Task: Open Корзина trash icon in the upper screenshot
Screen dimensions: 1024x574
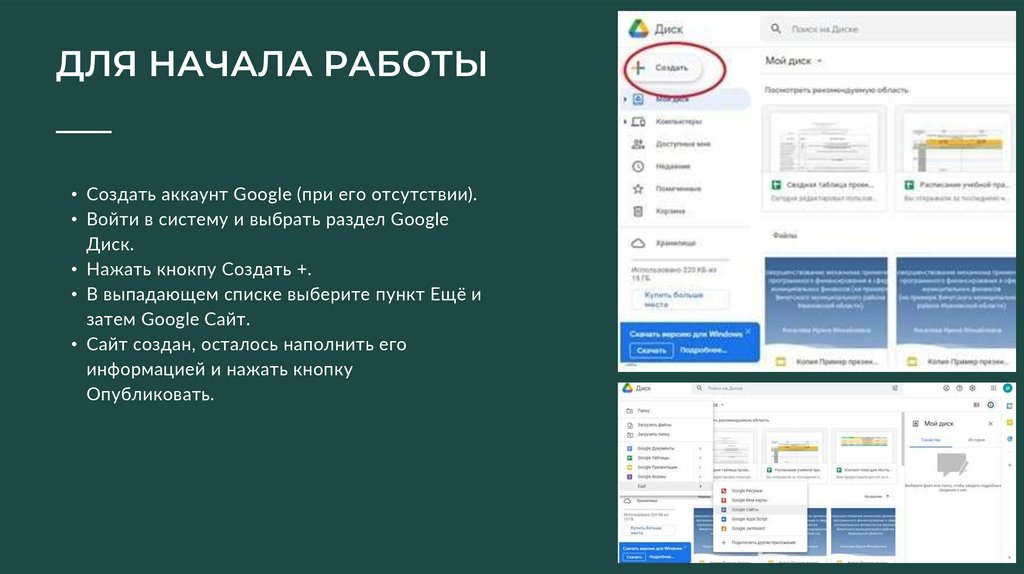Action: click(638, 211)
